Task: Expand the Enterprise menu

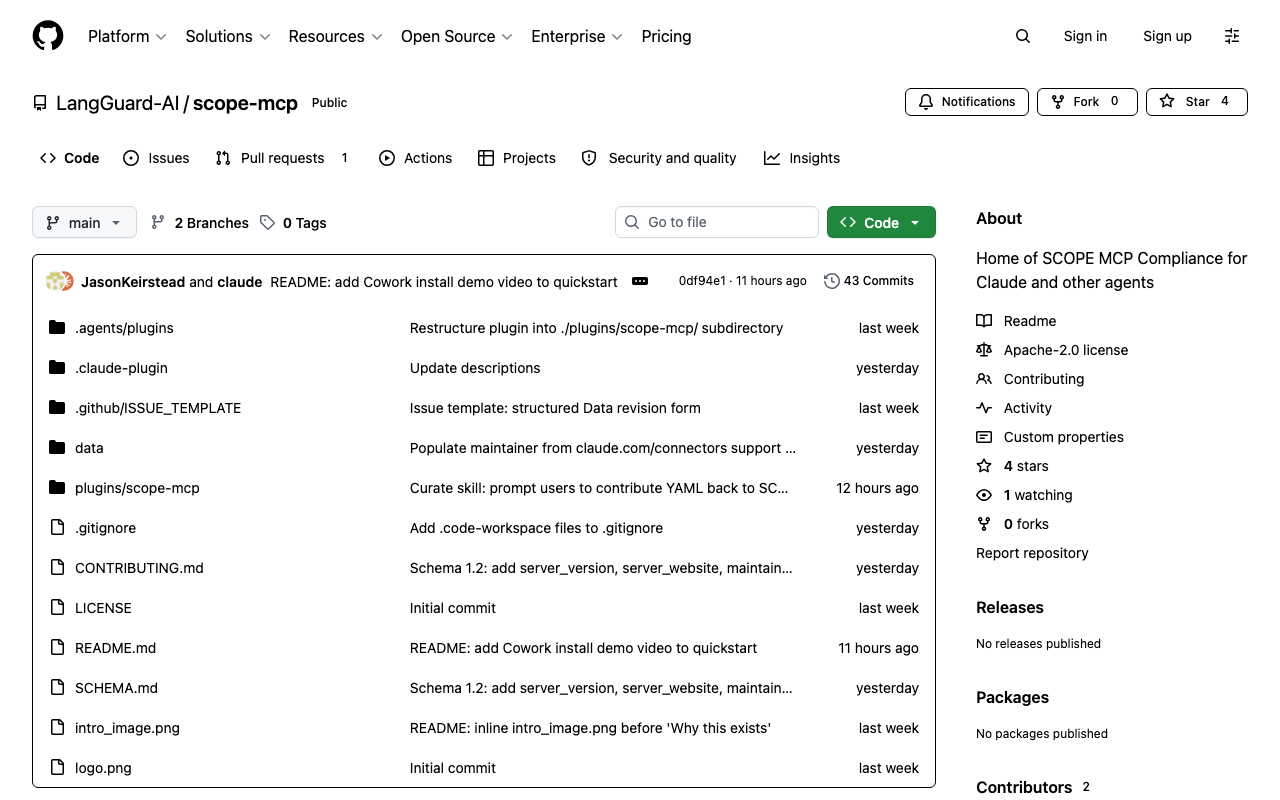Action: coord(577,36)
